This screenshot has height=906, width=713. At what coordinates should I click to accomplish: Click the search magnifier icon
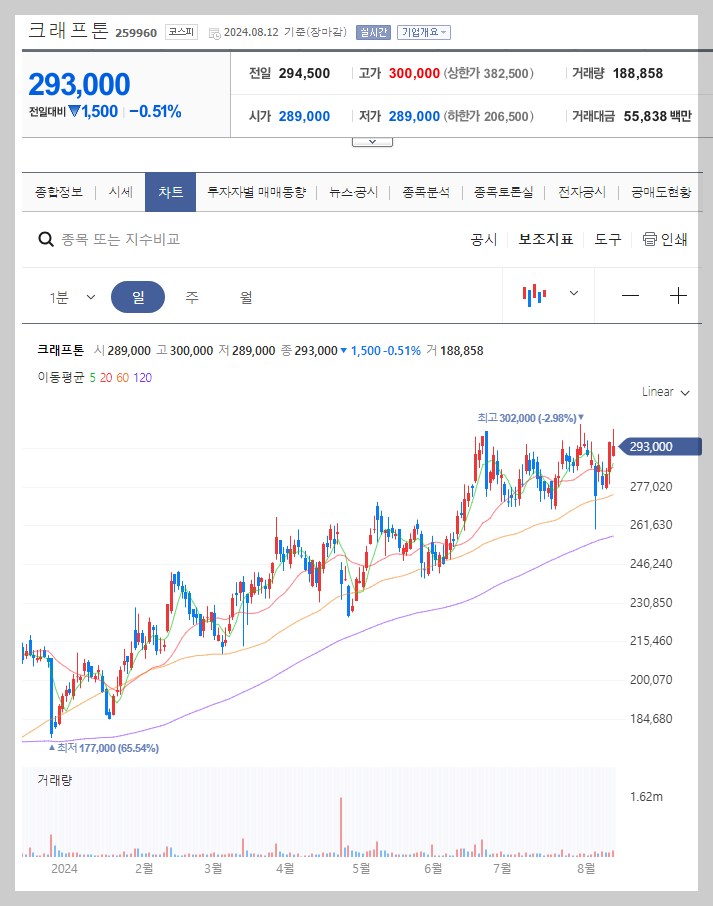46,239
